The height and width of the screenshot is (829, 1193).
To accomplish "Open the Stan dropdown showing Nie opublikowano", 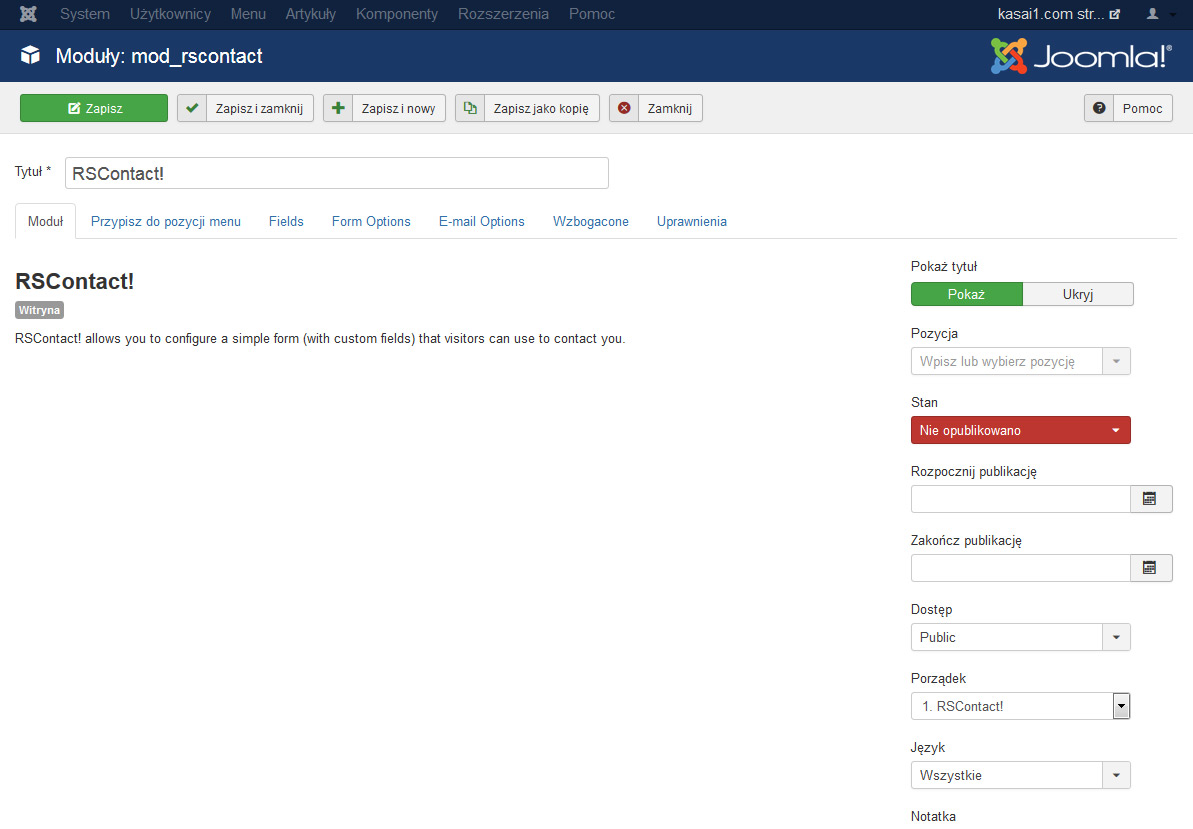I will (x=1020, y=430).
